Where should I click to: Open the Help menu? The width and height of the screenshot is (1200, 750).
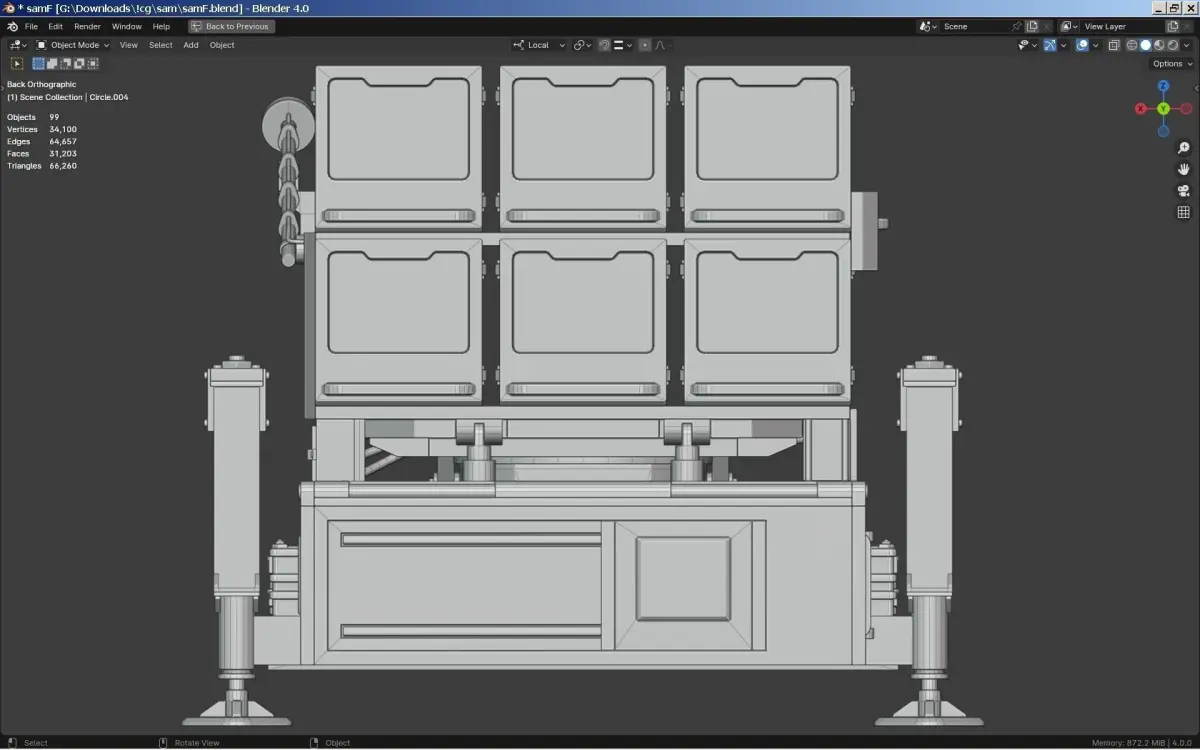pos(161,26)
